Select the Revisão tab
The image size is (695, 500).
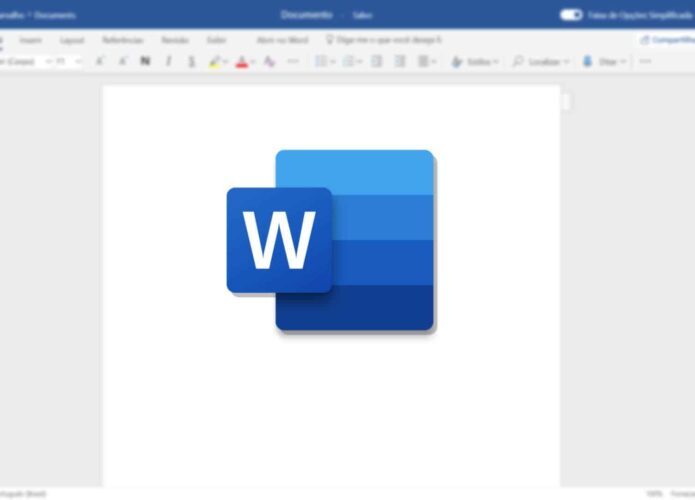coord(175,40)
